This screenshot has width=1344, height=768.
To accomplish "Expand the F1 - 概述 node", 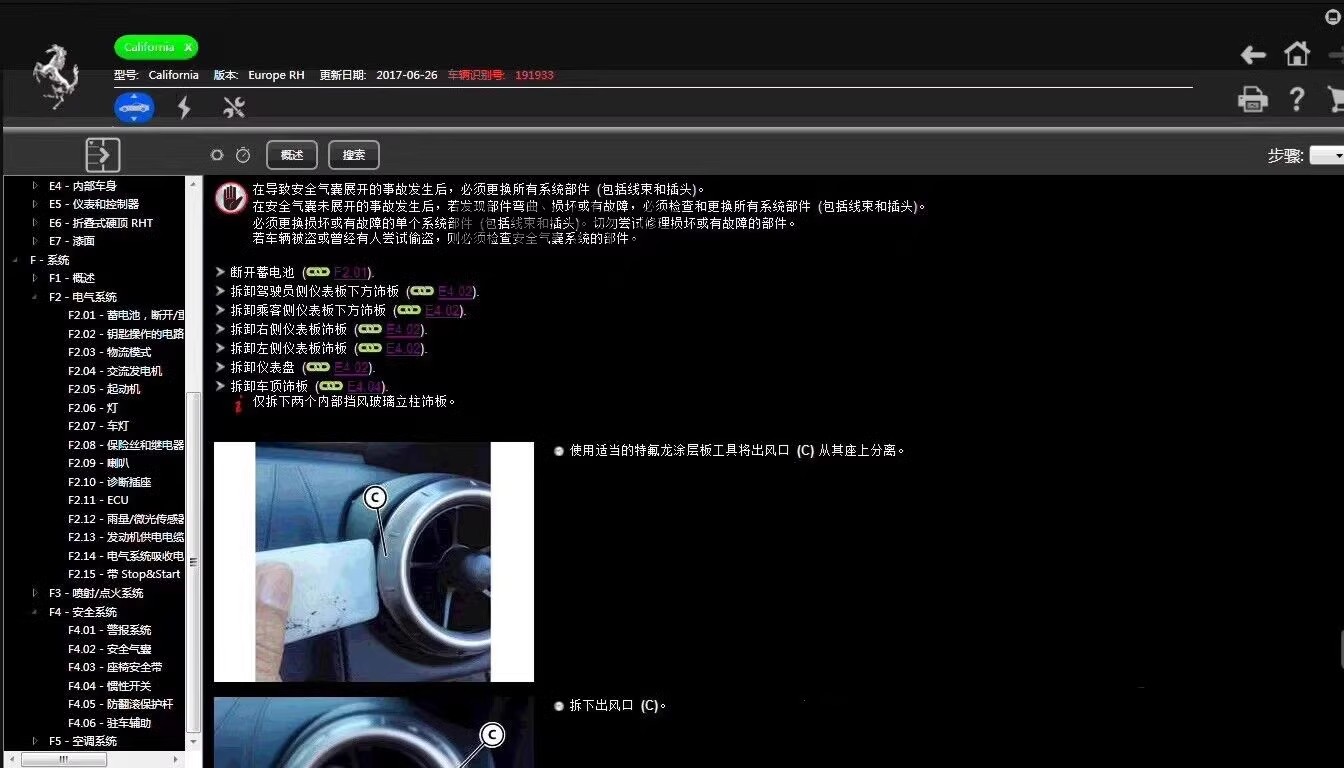I will [x=35, y=278].
